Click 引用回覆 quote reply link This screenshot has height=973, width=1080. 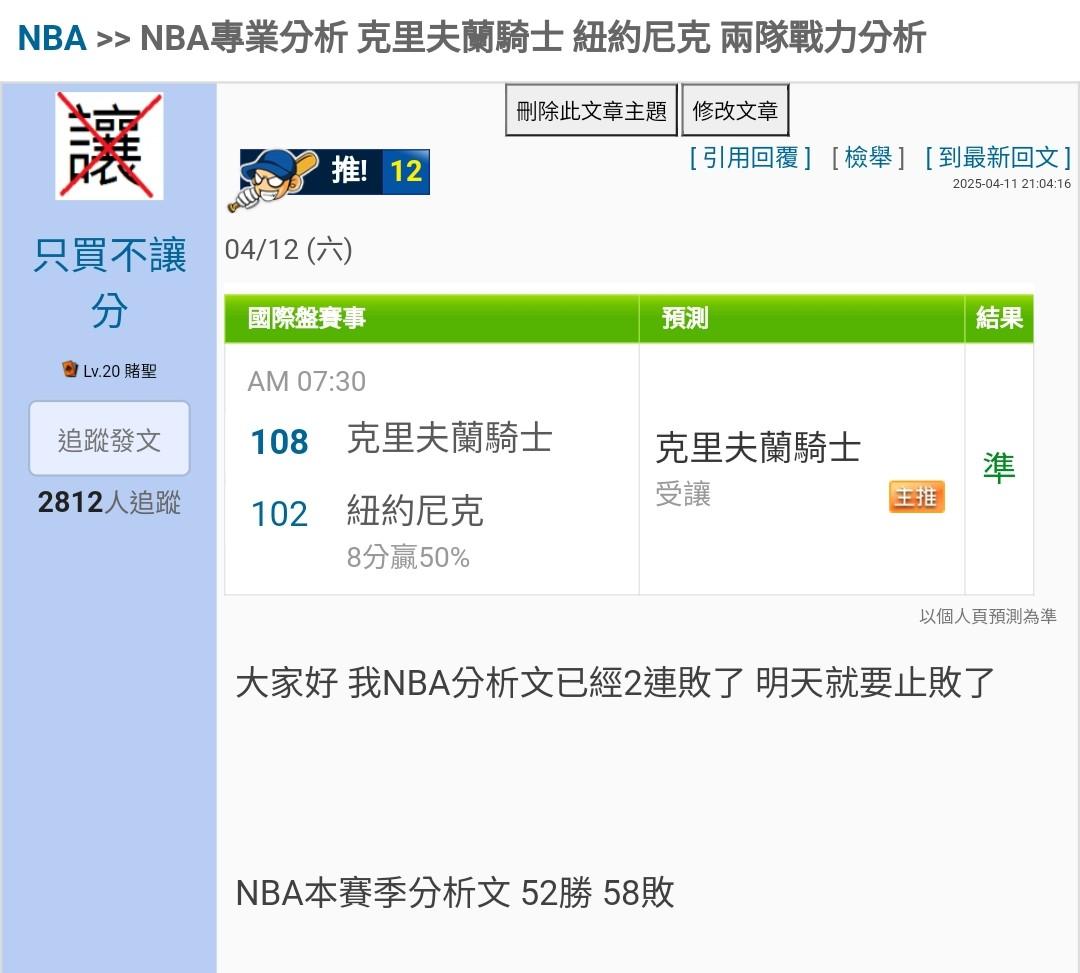[x=750, y=158]
